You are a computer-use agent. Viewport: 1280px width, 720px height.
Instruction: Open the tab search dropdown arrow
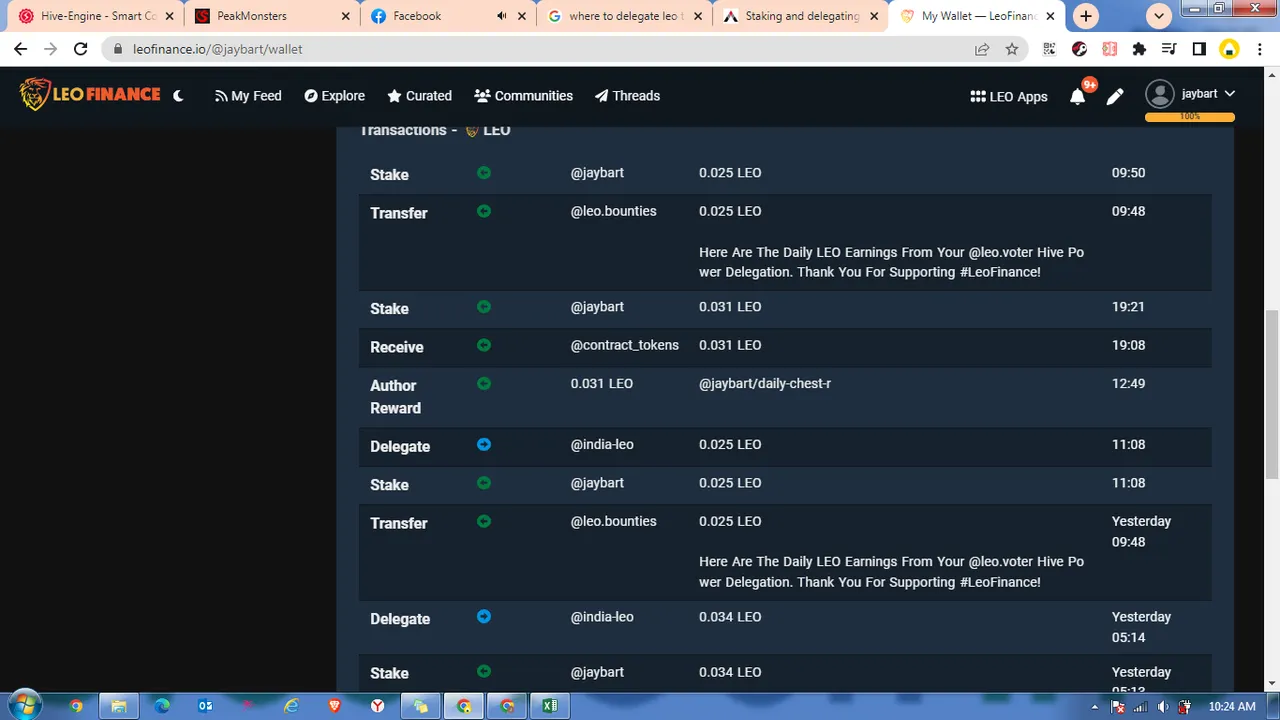[1158, 16]
